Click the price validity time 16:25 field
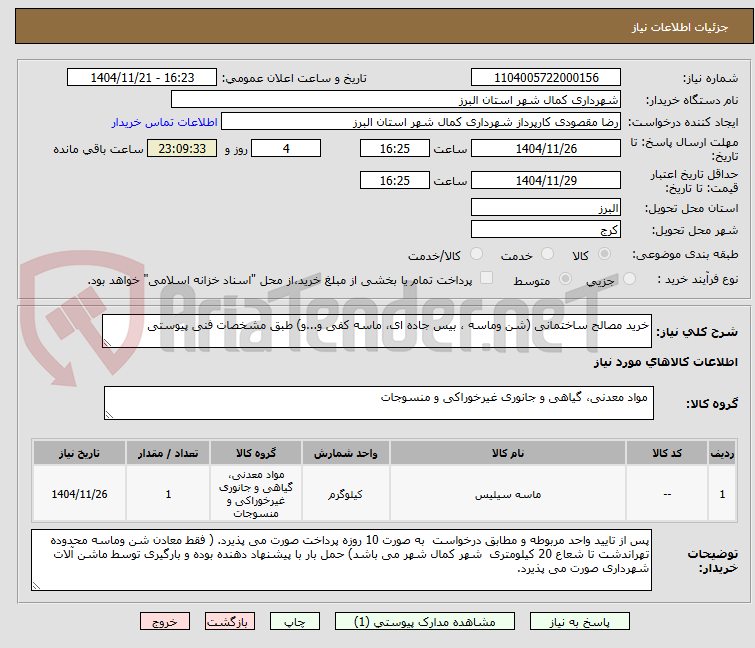 [x=395, y=180]
